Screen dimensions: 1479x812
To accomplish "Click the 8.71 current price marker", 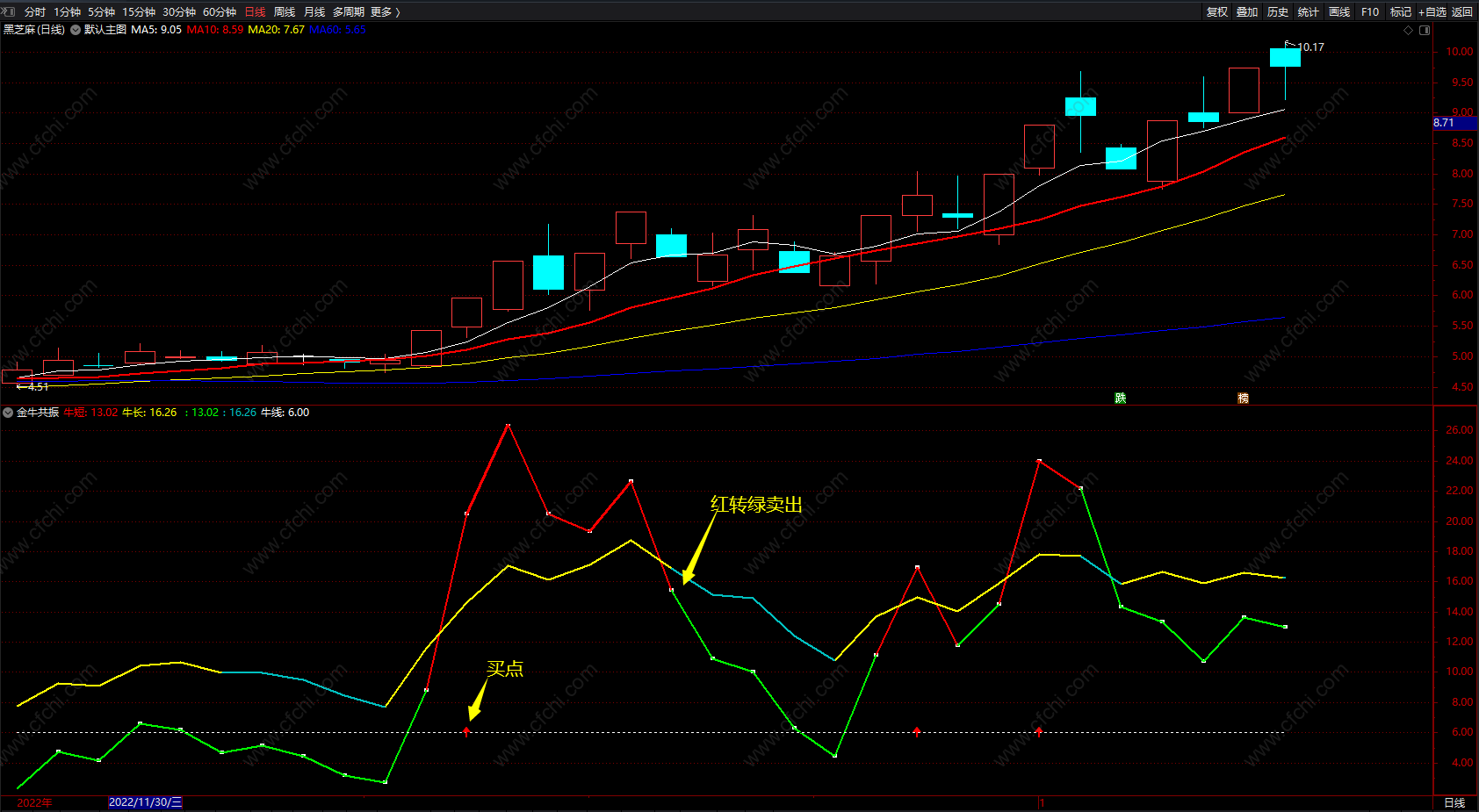I will pos(1455,123).
